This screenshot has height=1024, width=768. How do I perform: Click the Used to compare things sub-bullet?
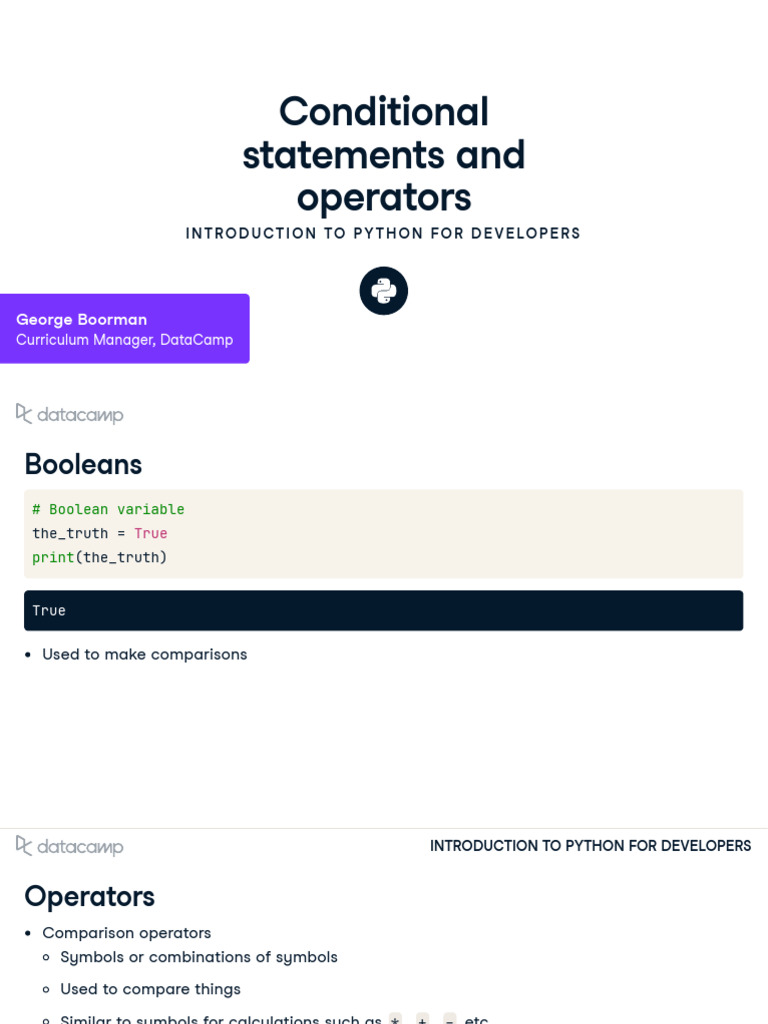[150, 989]
